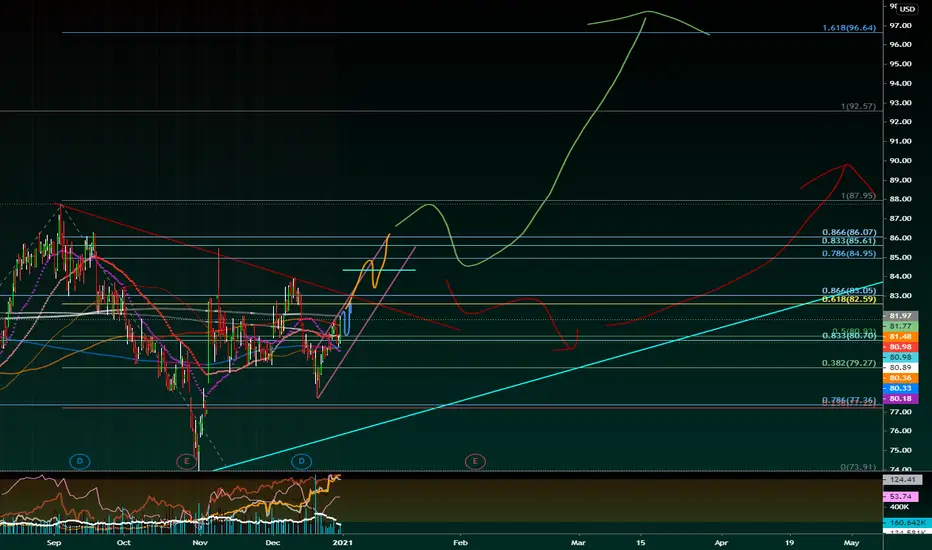The width and height of the screenshot is (932, 550).
Task: Click the 97.00 tick on price axis
Action: click(900, 26)
